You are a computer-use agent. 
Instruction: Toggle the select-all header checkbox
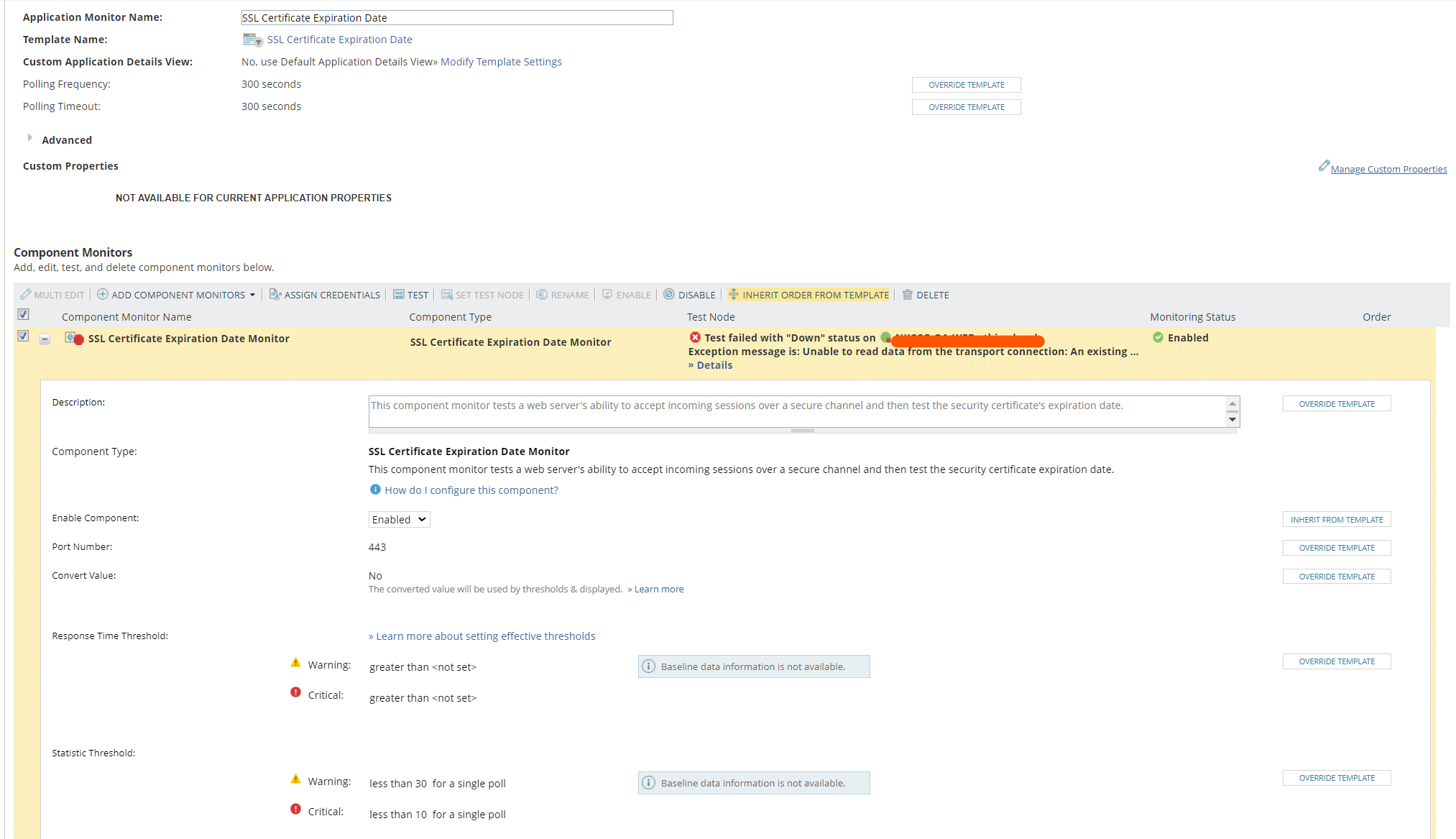click(x=23, y=315)
